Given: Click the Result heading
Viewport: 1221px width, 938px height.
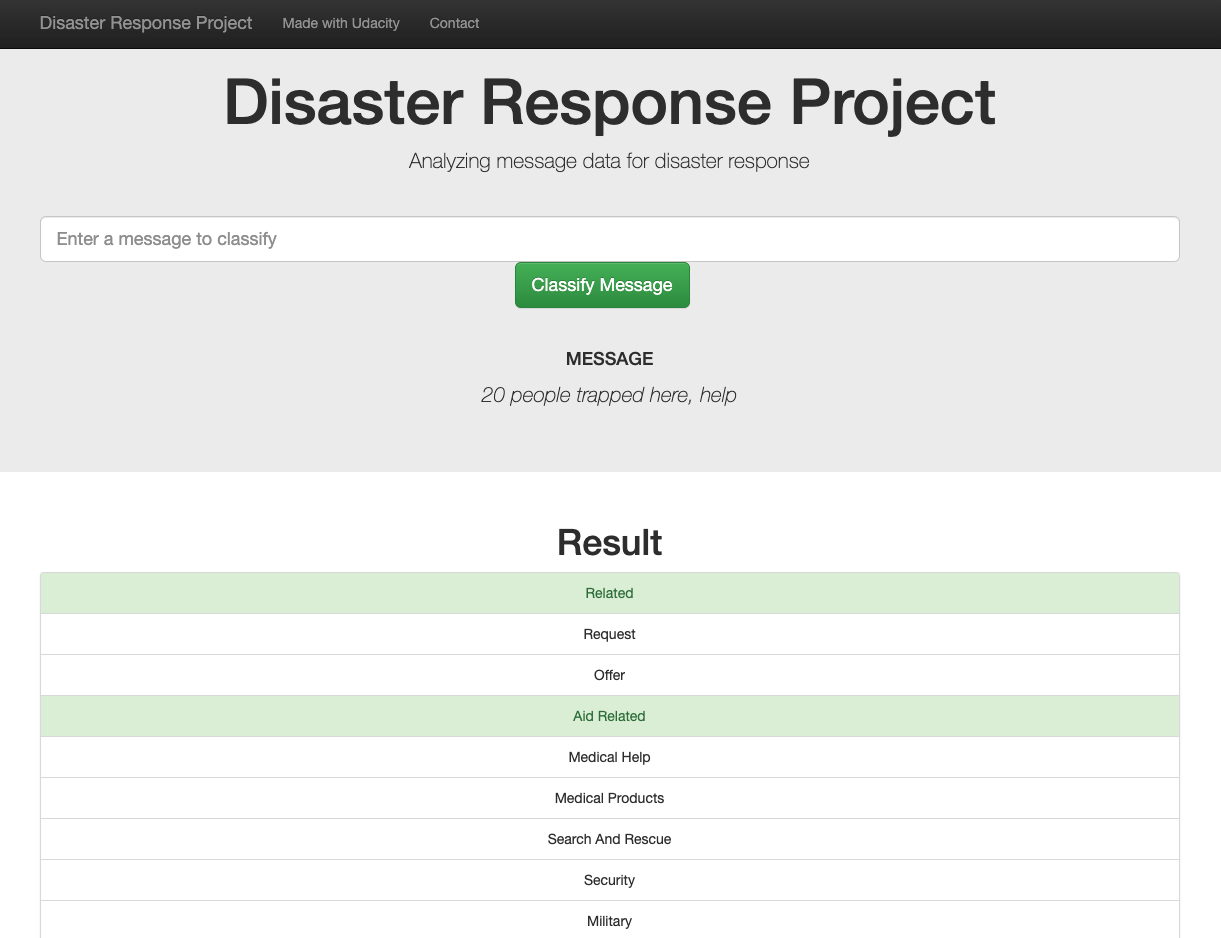Looking at the screenshot, I should coord(609,543).
